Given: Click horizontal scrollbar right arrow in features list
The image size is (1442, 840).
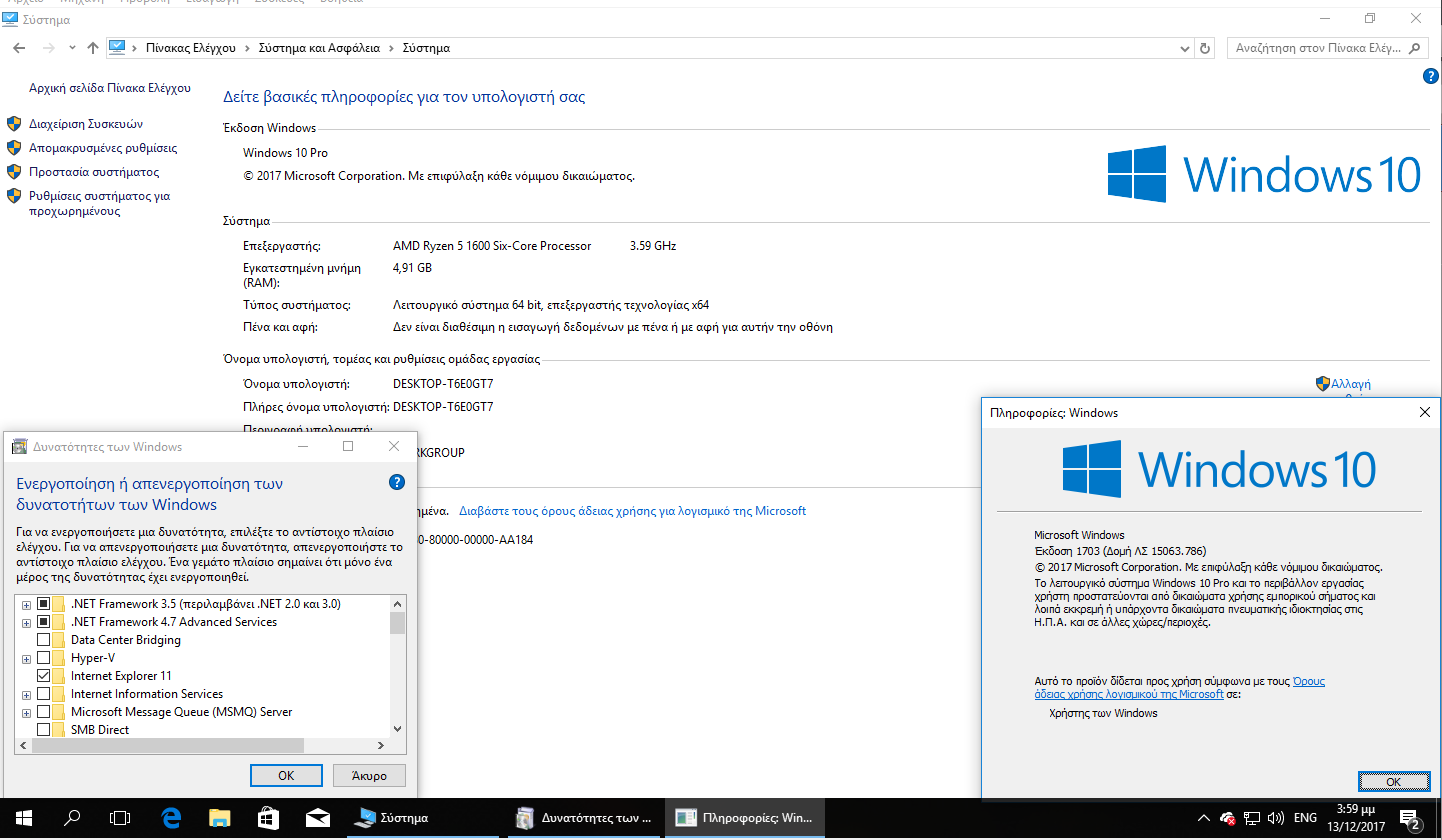Looking at the screenshot, I should [380, 746].
